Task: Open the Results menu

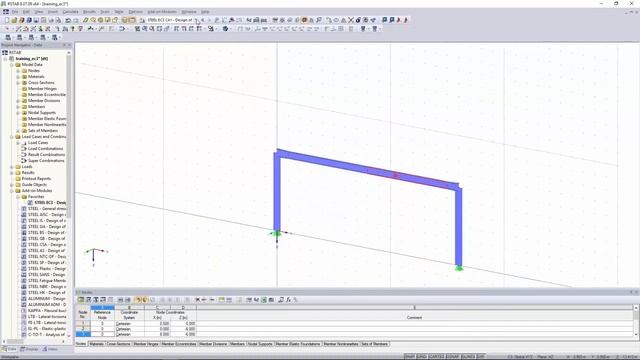Action: pos(89,12)
